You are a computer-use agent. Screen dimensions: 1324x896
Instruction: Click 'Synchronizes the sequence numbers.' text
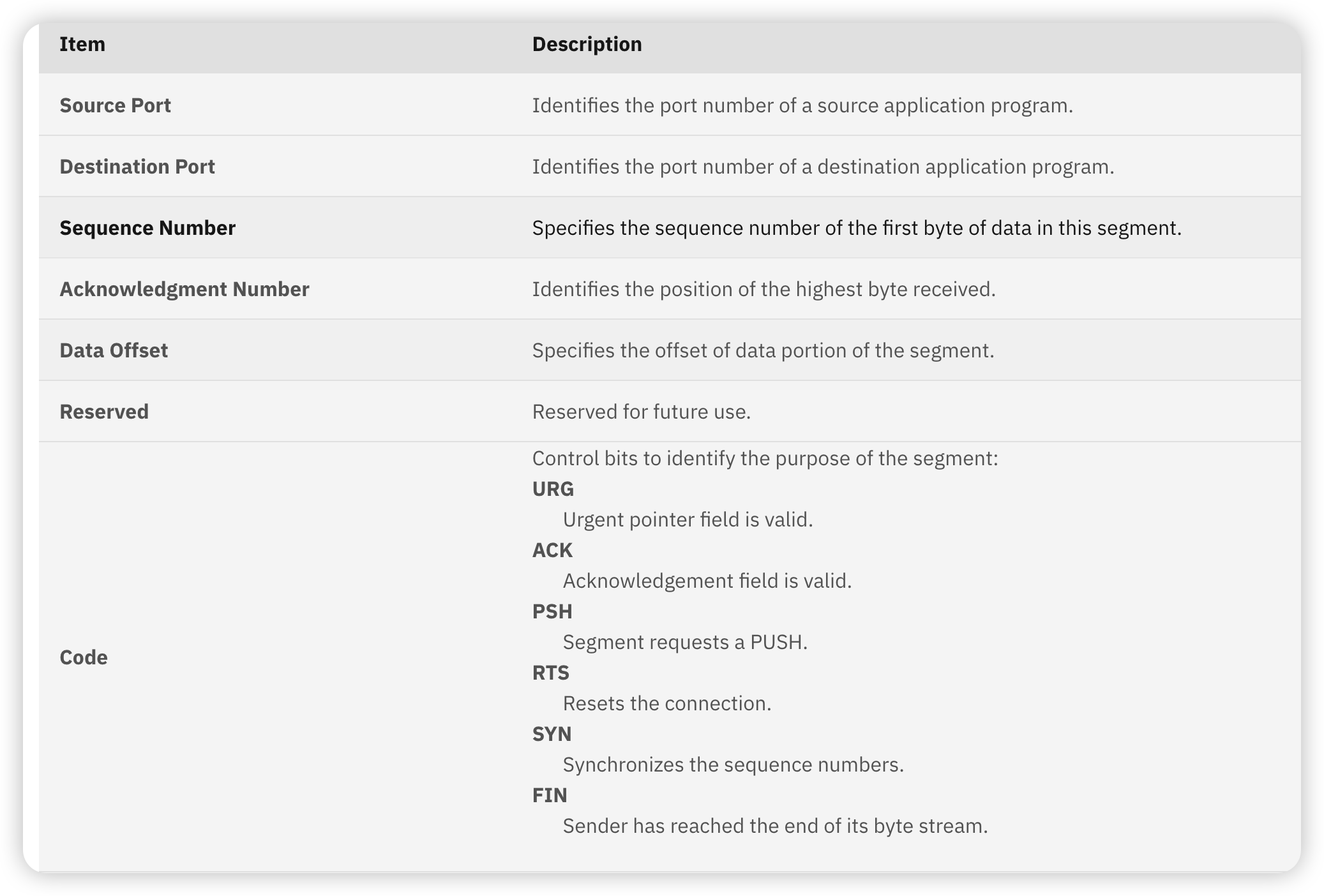pyautogui.click(x=733, y=765)
